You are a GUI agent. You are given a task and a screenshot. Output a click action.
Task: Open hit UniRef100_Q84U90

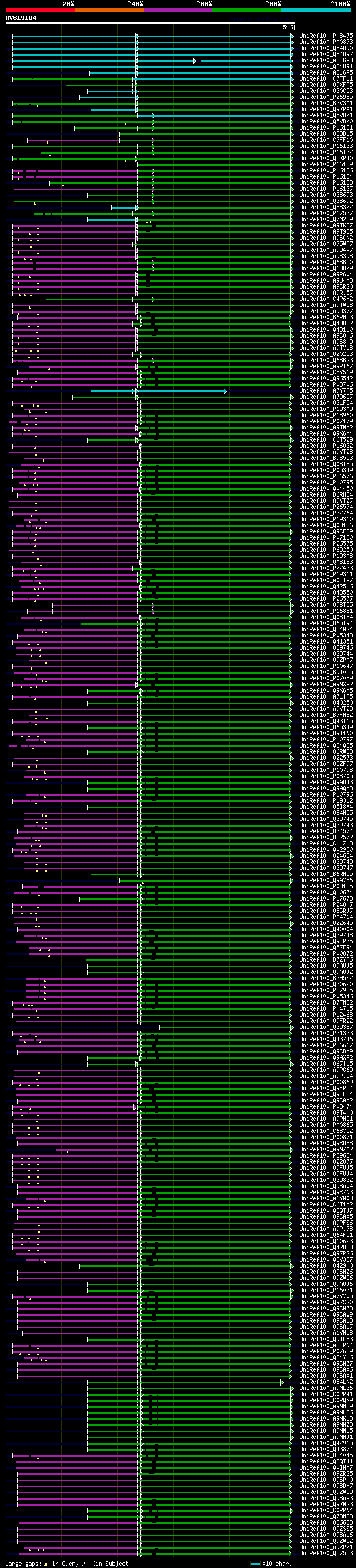[x=325, y=48]
